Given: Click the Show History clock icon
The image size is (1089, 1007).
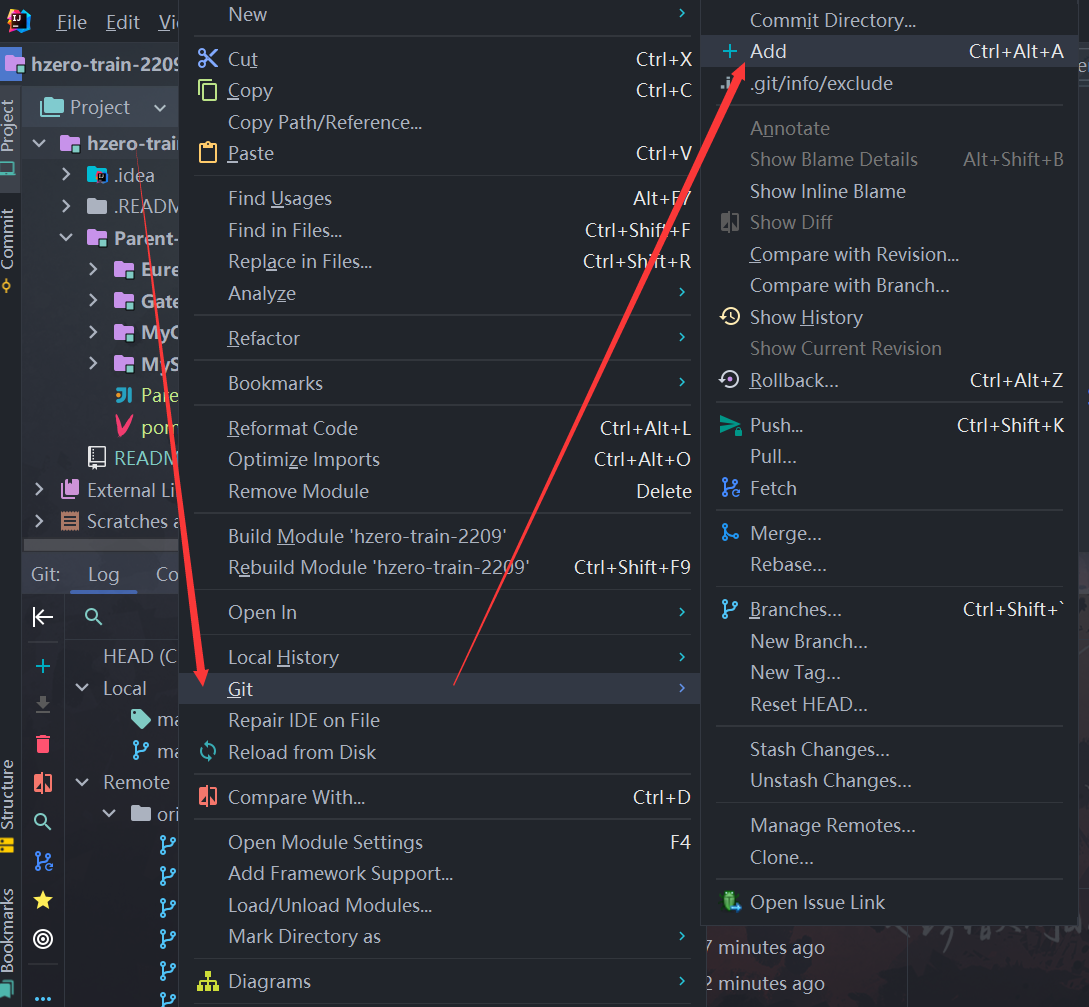Looking at the screenshot, I should coord(729,317).
